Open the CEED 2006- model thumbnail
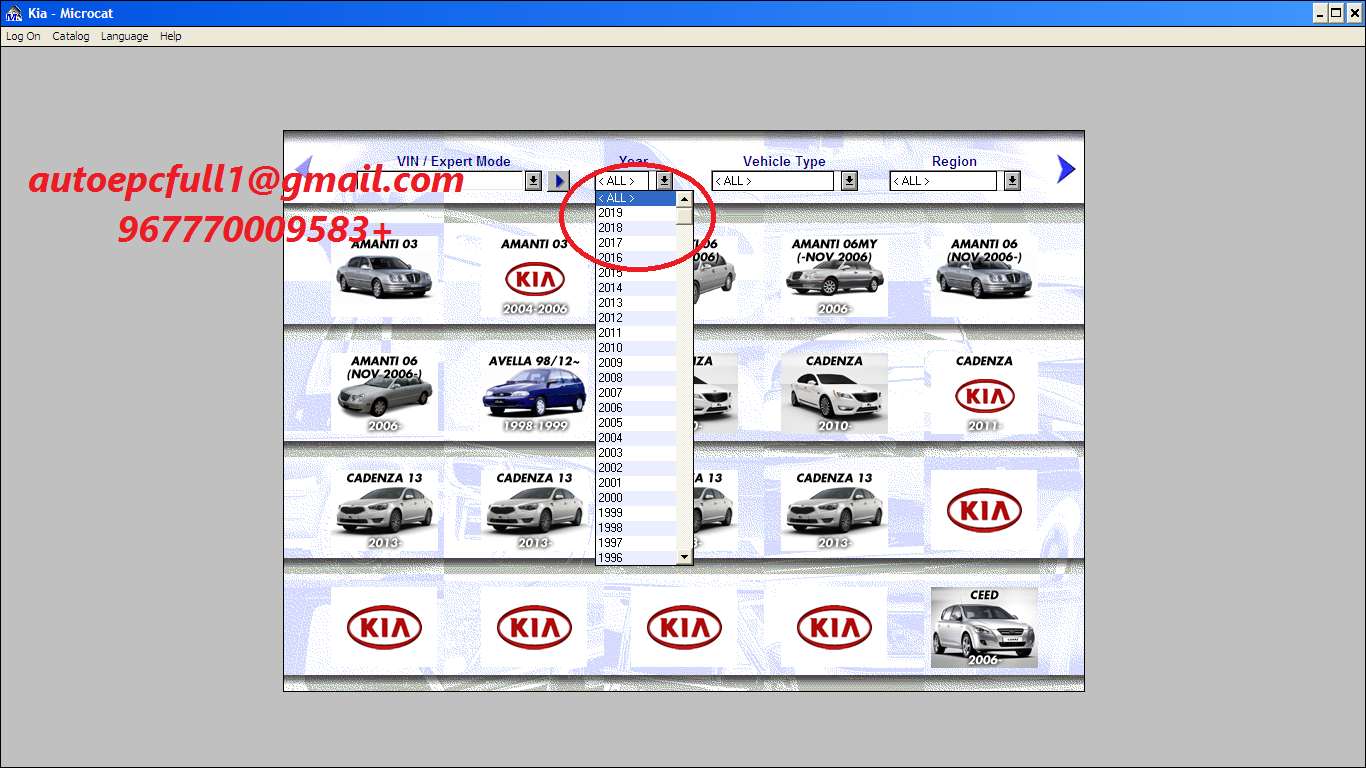The image size is (1366, 768). point(984,627)
